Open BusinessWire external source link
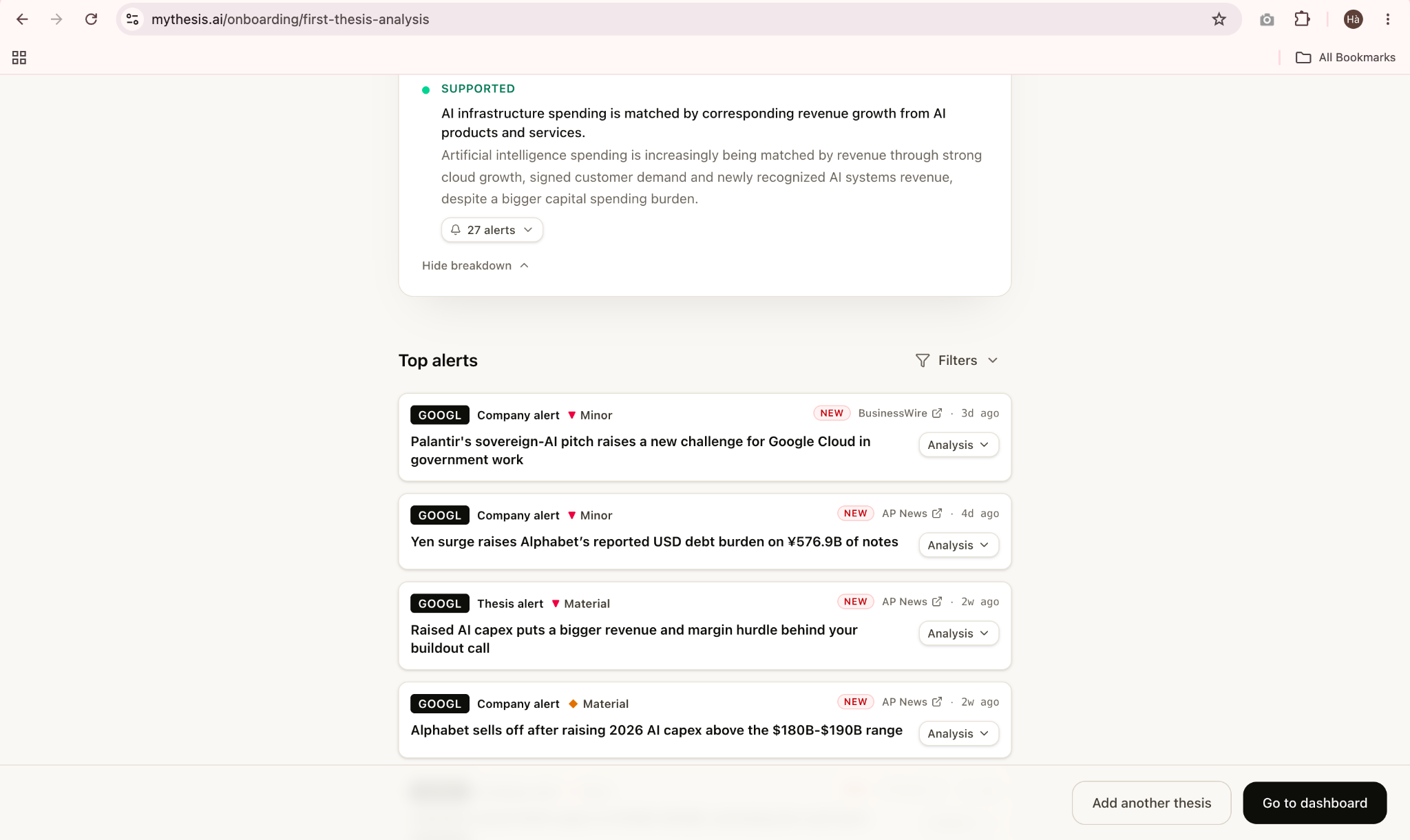The width and height of the screenshot is (1410, 840). point(900,413)
